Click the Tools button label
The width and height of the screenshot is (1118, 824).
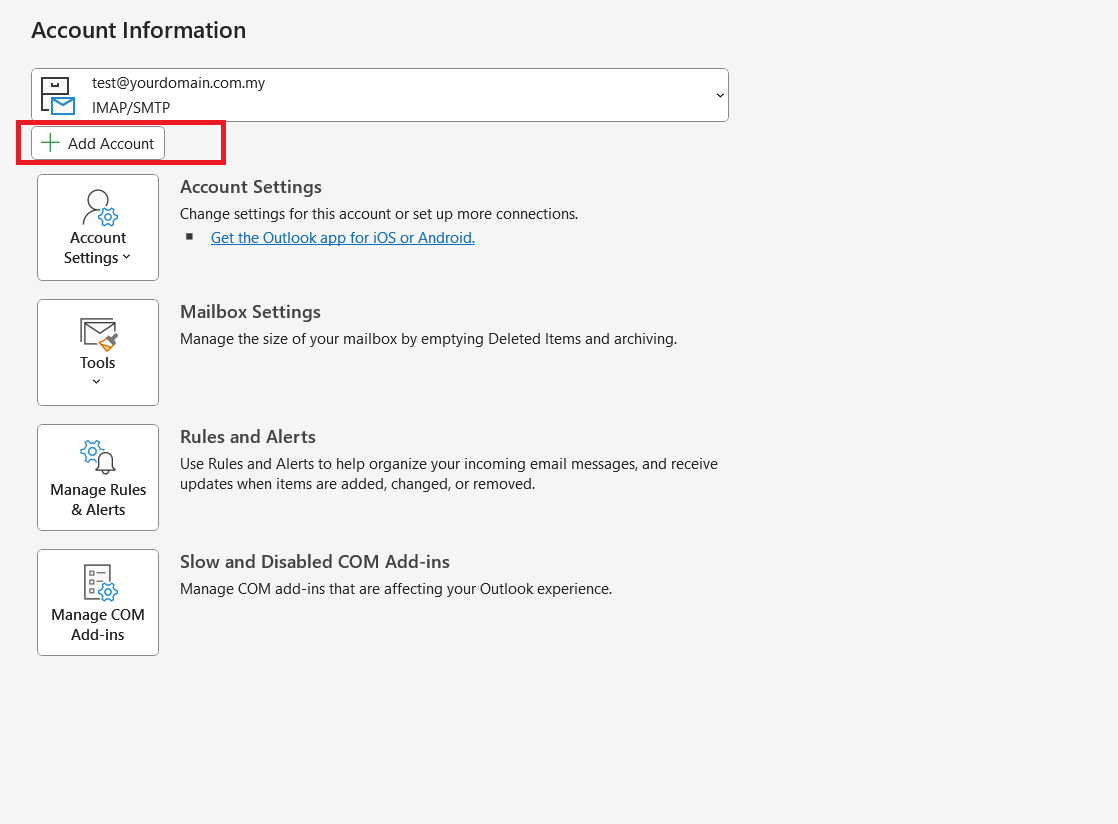pyautogui.click(x=98, y=362)
